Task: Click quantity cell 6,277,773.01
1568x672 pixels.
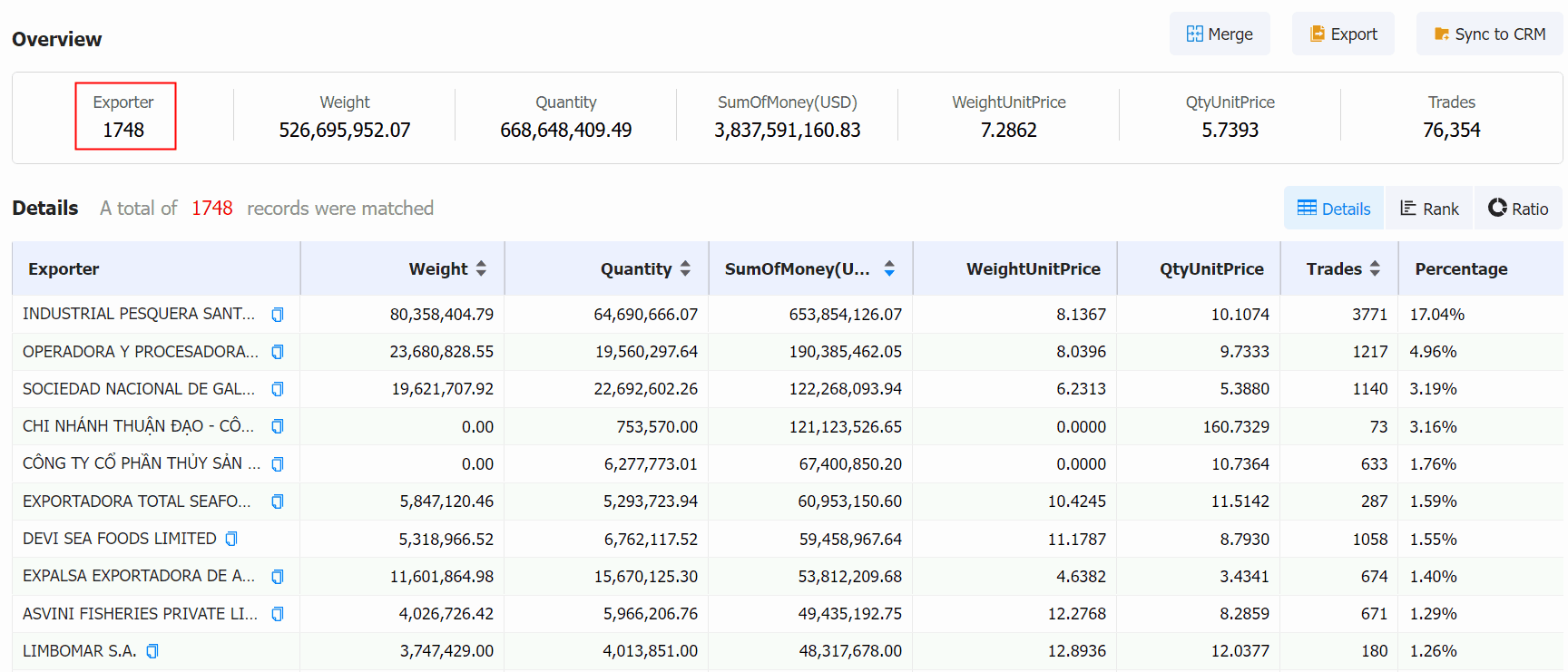Action: pyautogui.click(x=652, y=464)
